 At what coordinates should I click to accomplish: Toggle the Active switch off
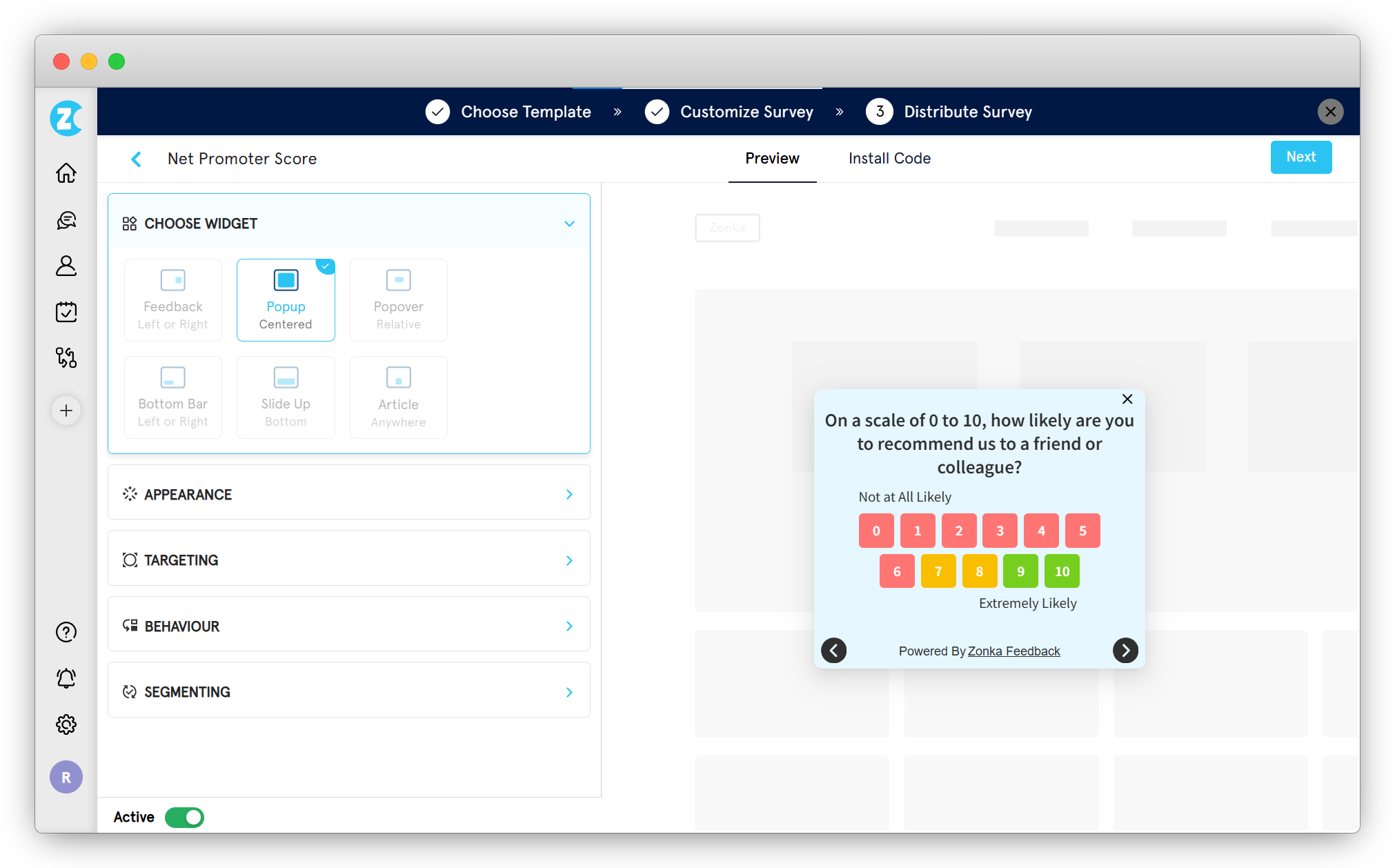click(x=185, y=818)
